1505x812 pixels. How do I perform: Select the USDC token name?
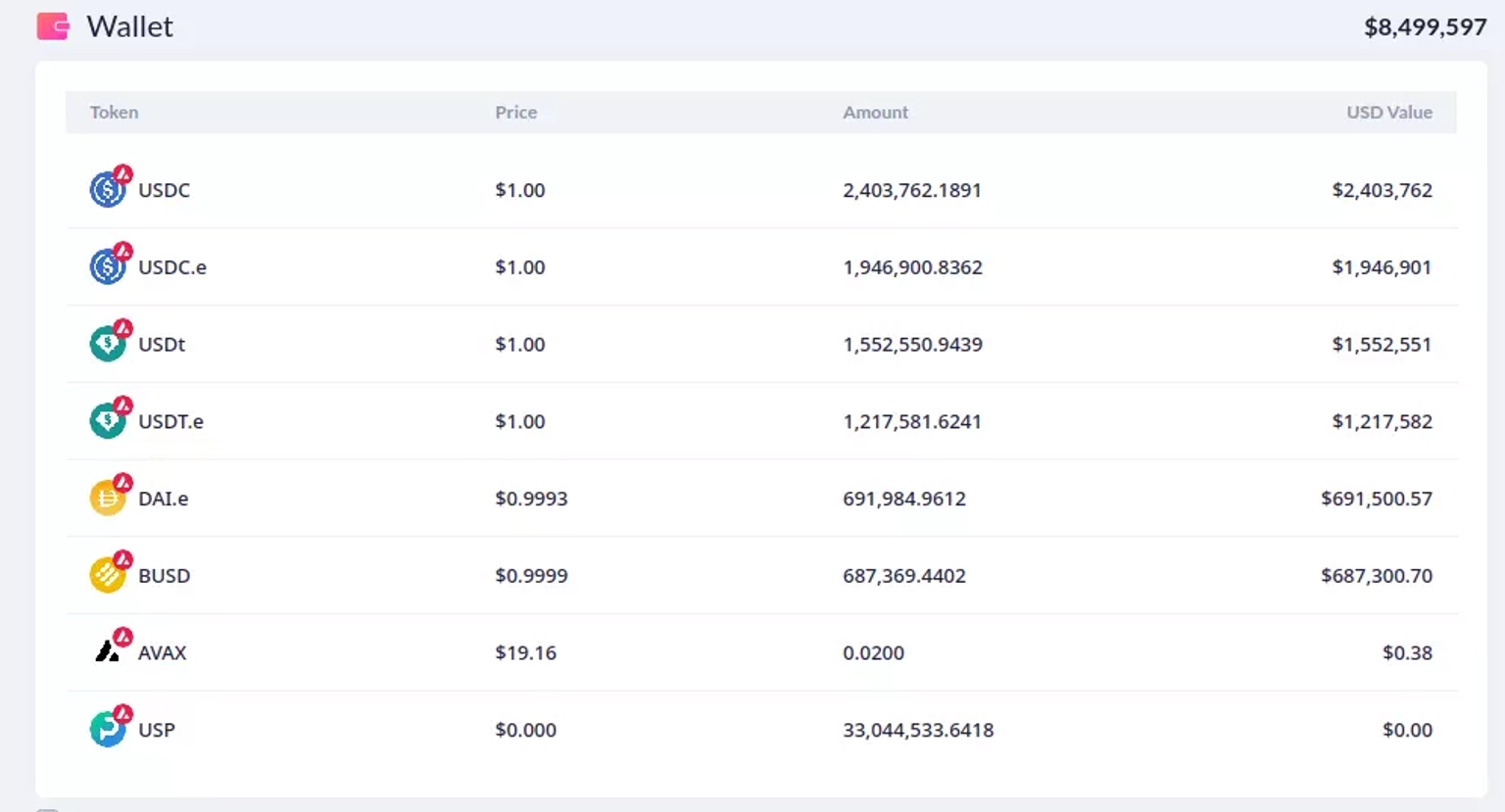(164, 190)
